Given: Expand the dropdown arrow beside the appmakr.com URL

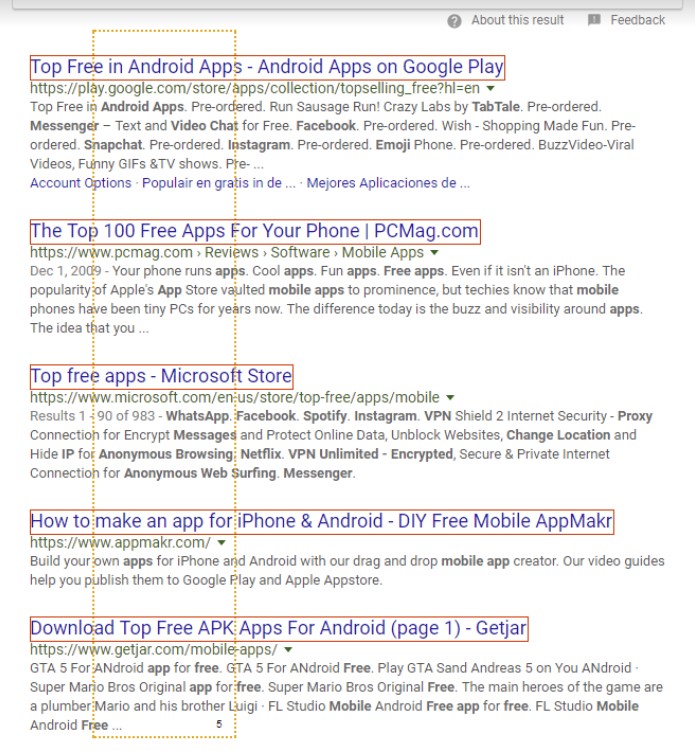Looking at the screenshot, I should 221,543.
